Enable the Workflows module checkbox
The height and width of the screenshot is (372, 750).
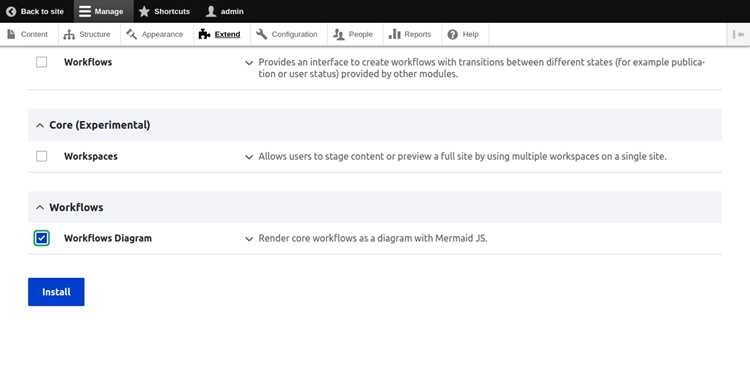tap(42, 62)
